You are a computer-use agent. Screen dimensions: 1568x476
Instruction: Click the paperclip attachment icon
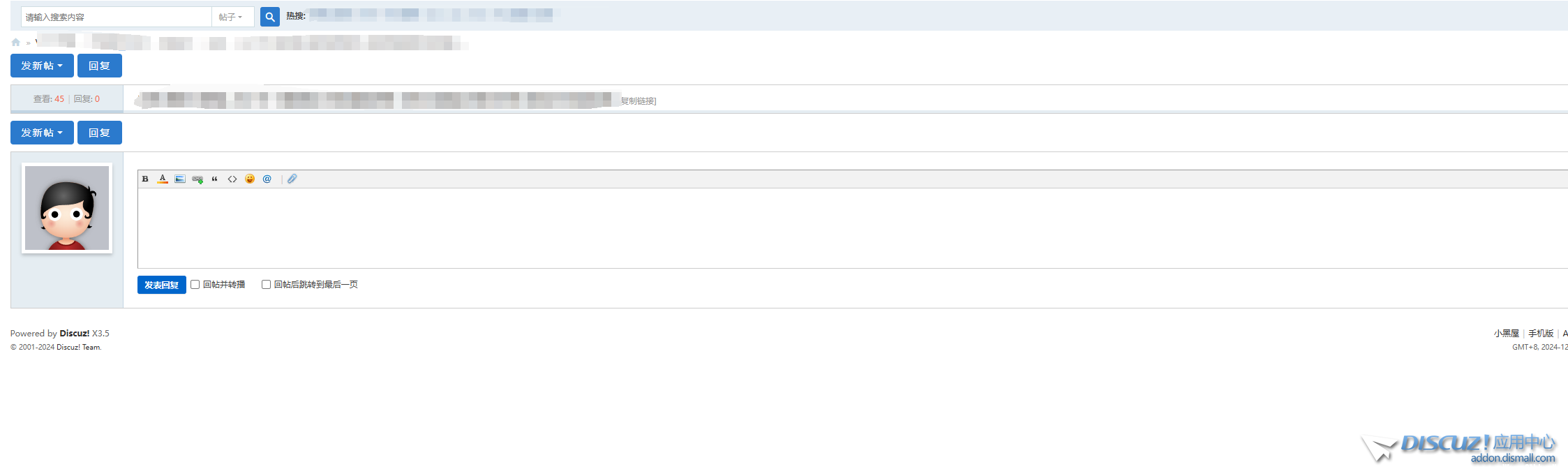tap(292, 179)
